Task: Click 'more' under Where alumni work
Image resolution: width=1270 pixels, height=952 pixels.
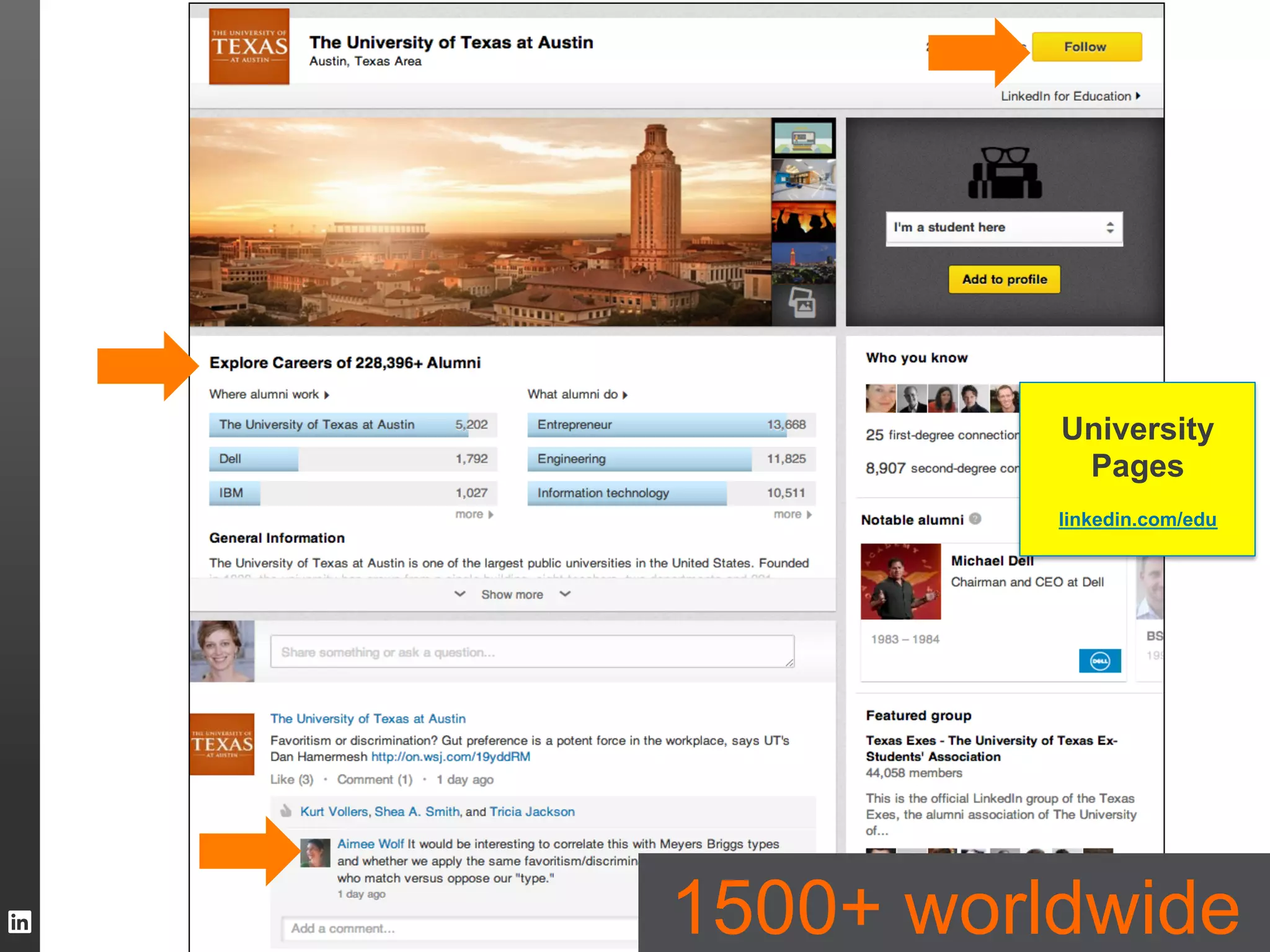Action: 474,514
